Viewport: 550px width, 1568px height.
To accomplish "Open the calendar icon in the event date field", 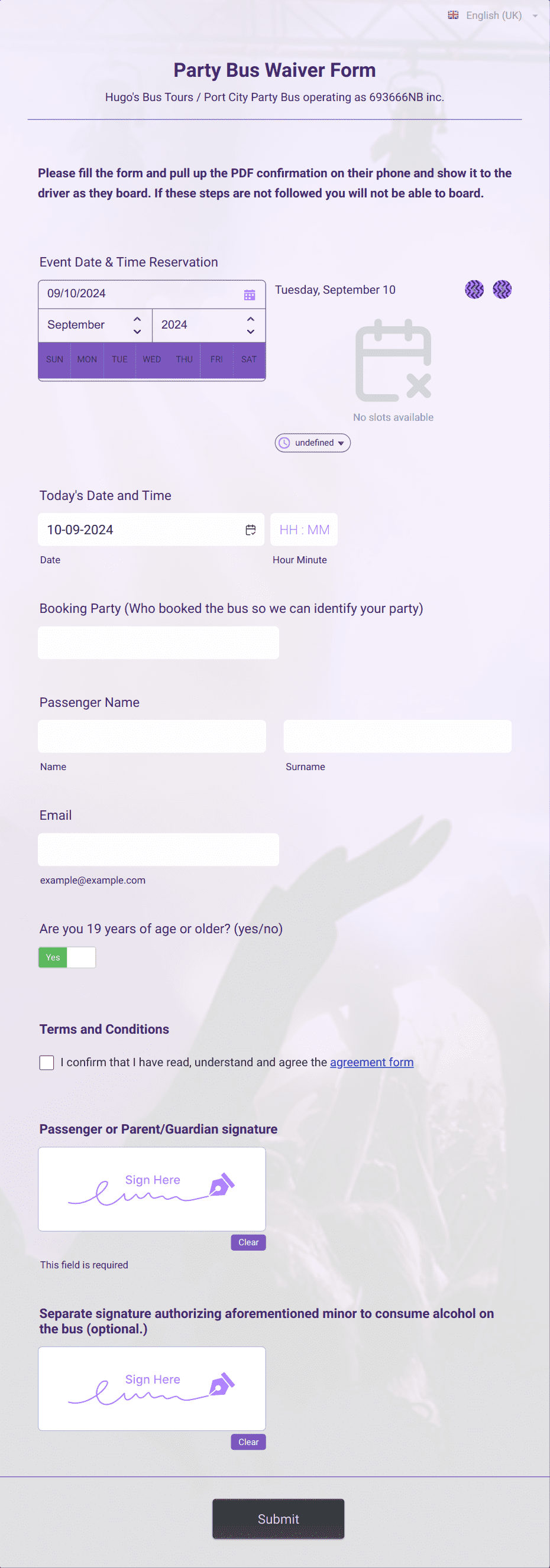I will coord(250,294).
